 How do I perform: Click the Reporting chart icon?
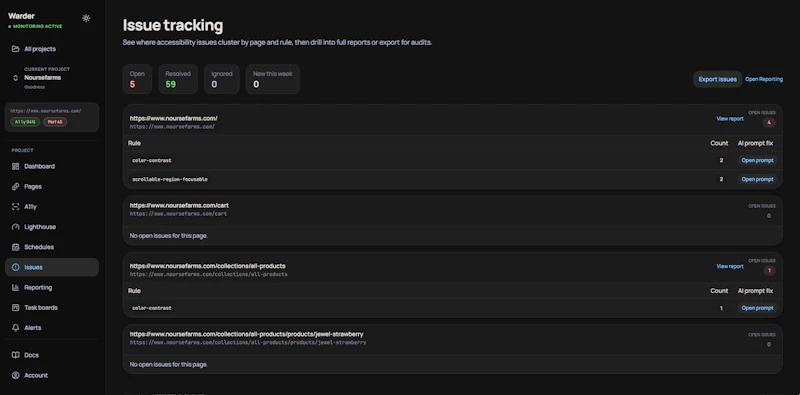point(15,287)
